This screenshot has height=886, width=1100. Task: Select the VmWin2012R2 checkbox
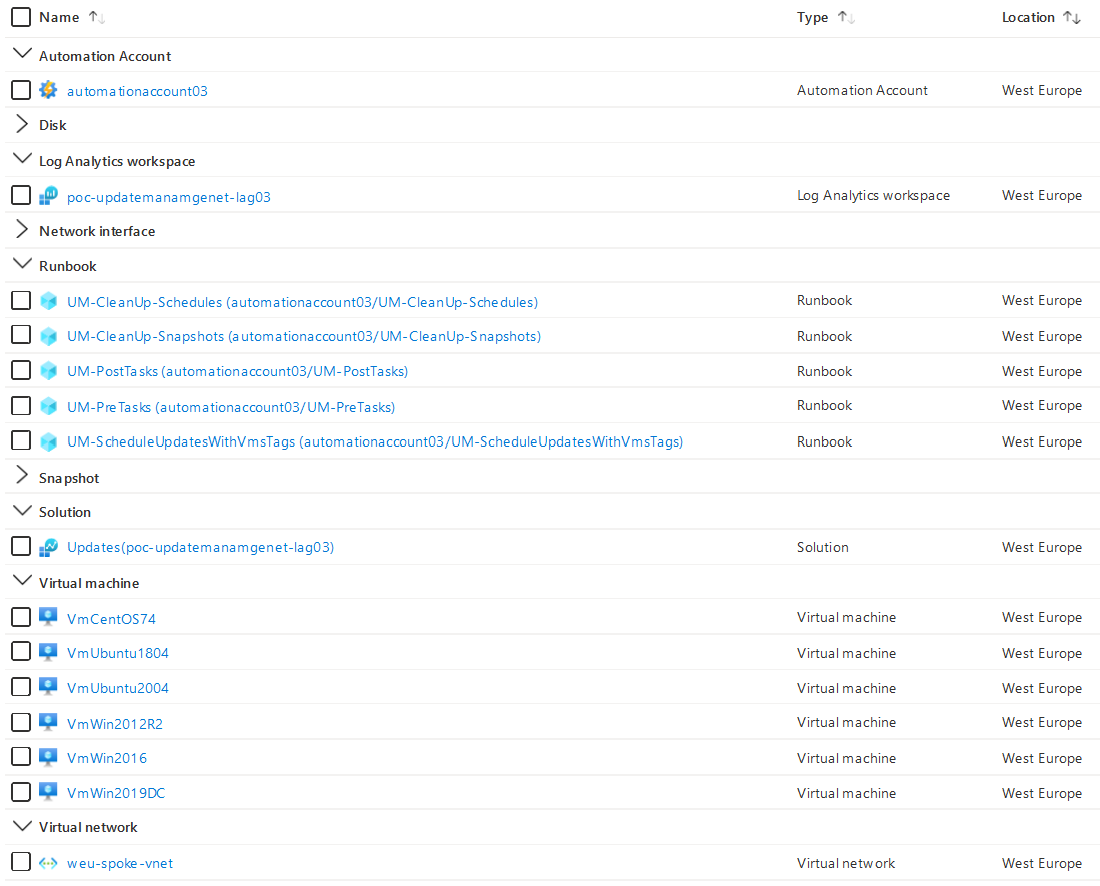21,722
